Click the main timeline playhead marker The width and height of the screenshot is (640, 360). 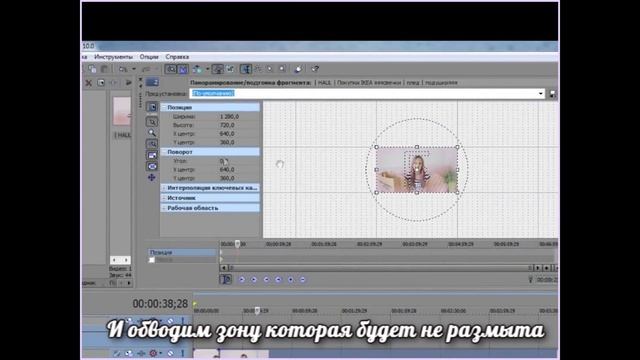pyautogui.click(x=257, y=311)
